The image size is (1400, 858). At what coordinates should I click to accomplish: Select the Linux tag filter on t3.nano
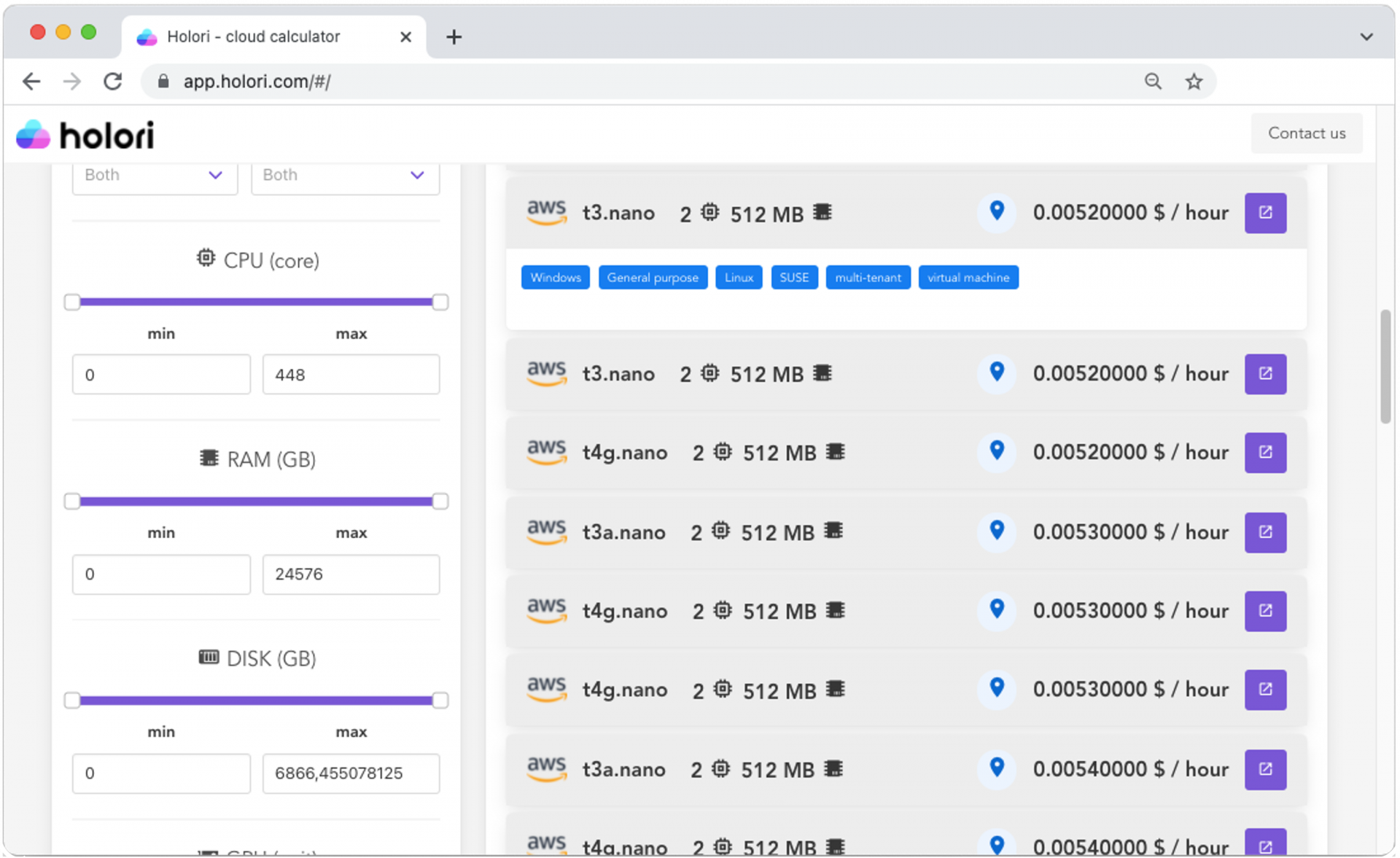[738, 277]
